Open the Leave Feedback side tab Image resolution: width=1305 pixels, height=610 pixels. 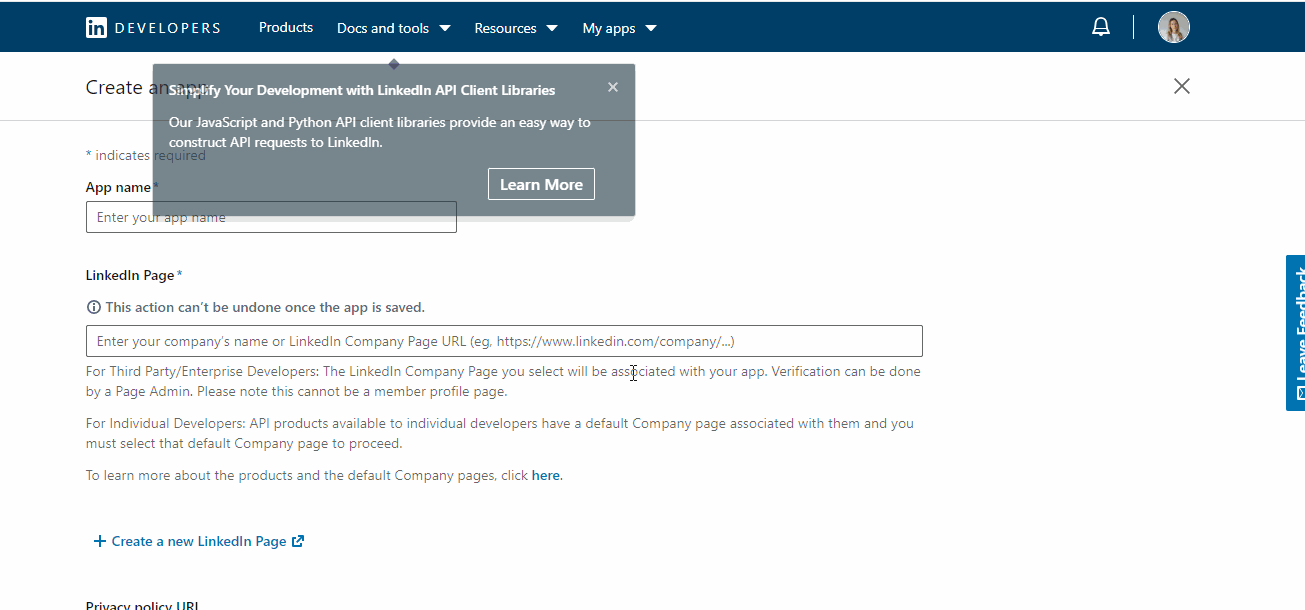click(1295, 332)
